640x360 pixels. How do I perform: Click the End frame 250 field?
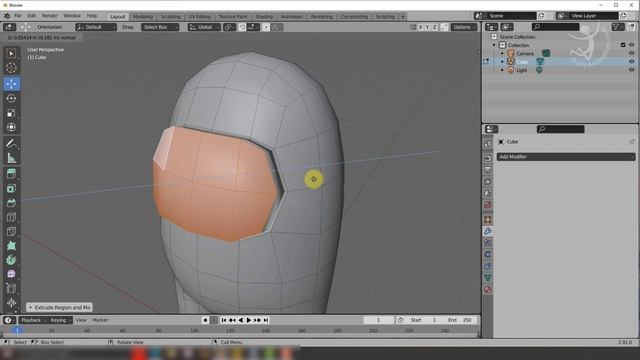[460, 320]
